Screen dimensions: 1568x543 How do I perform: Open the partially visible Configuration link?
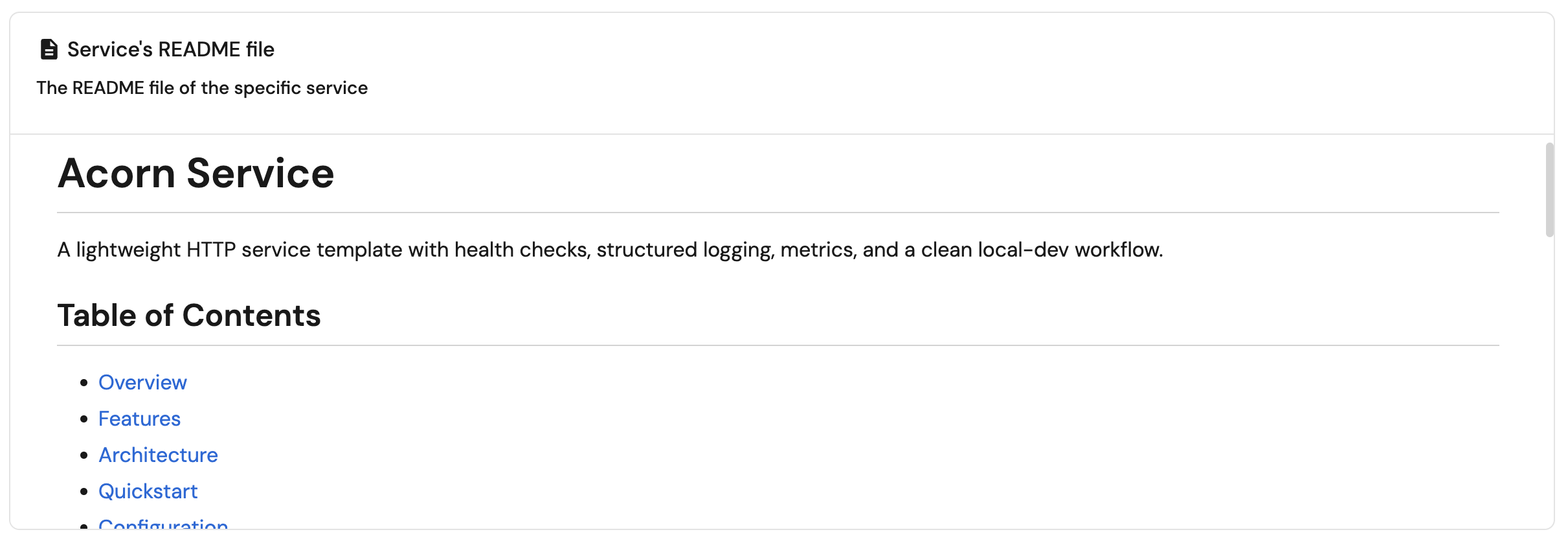pyautogui.click(x=163, y=524)
